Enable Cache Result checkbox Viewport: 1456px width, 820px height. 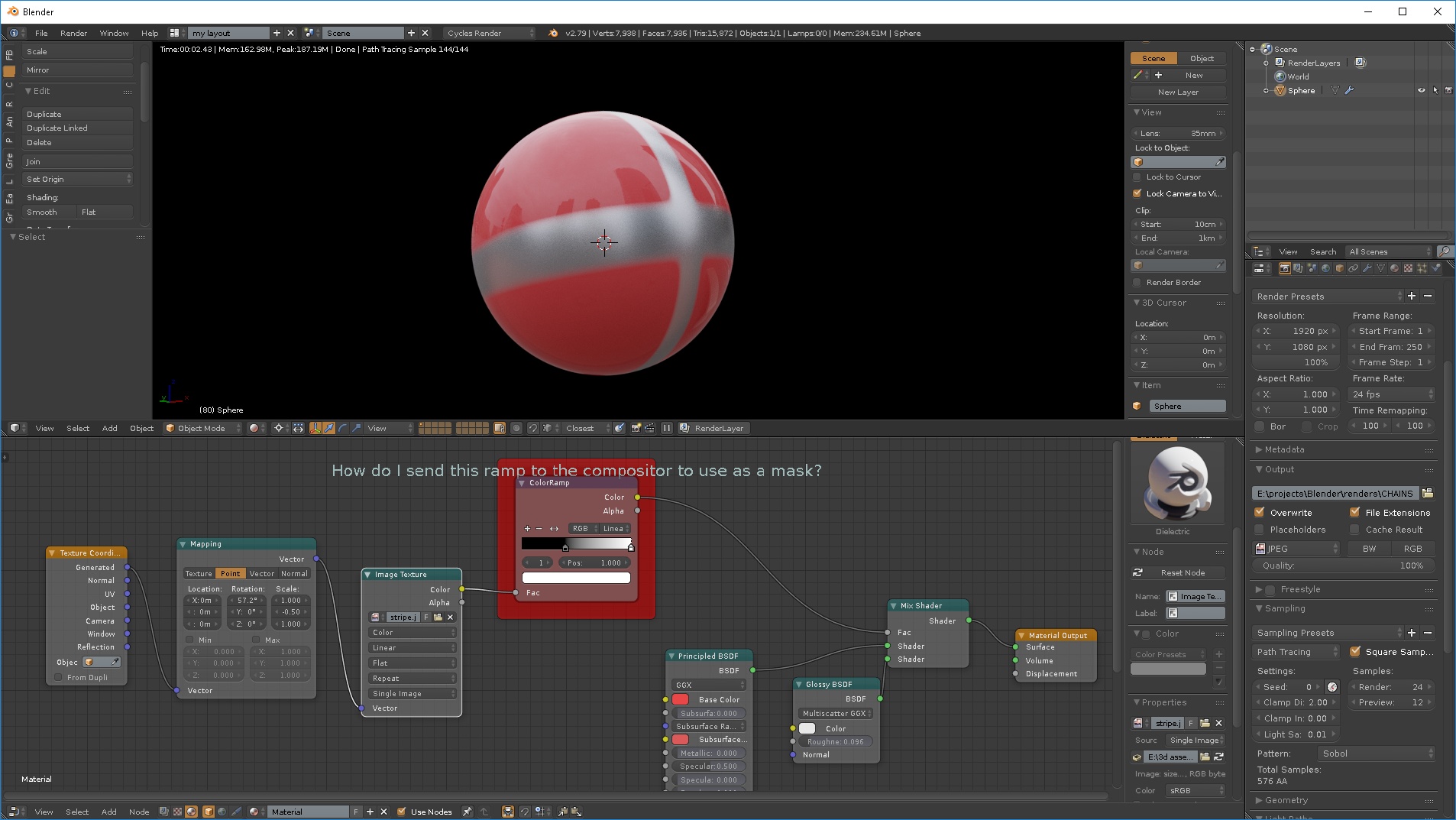click(x=1355, y=530)
